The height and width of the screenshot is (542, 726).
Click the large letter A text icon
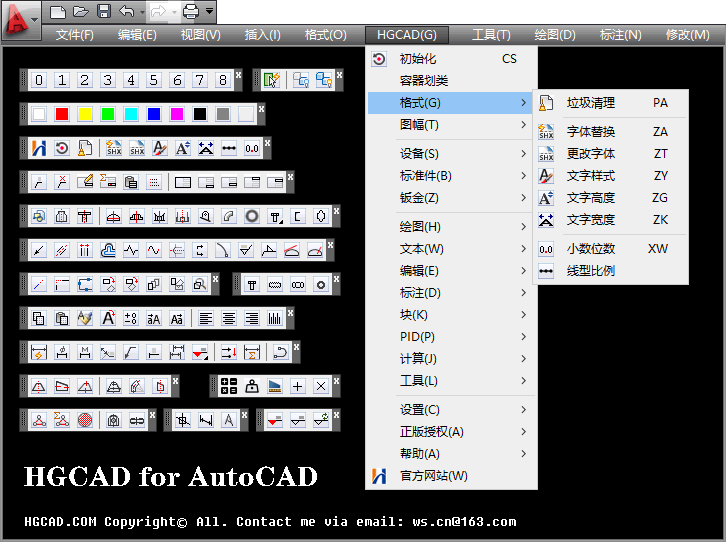pos(108,318)
